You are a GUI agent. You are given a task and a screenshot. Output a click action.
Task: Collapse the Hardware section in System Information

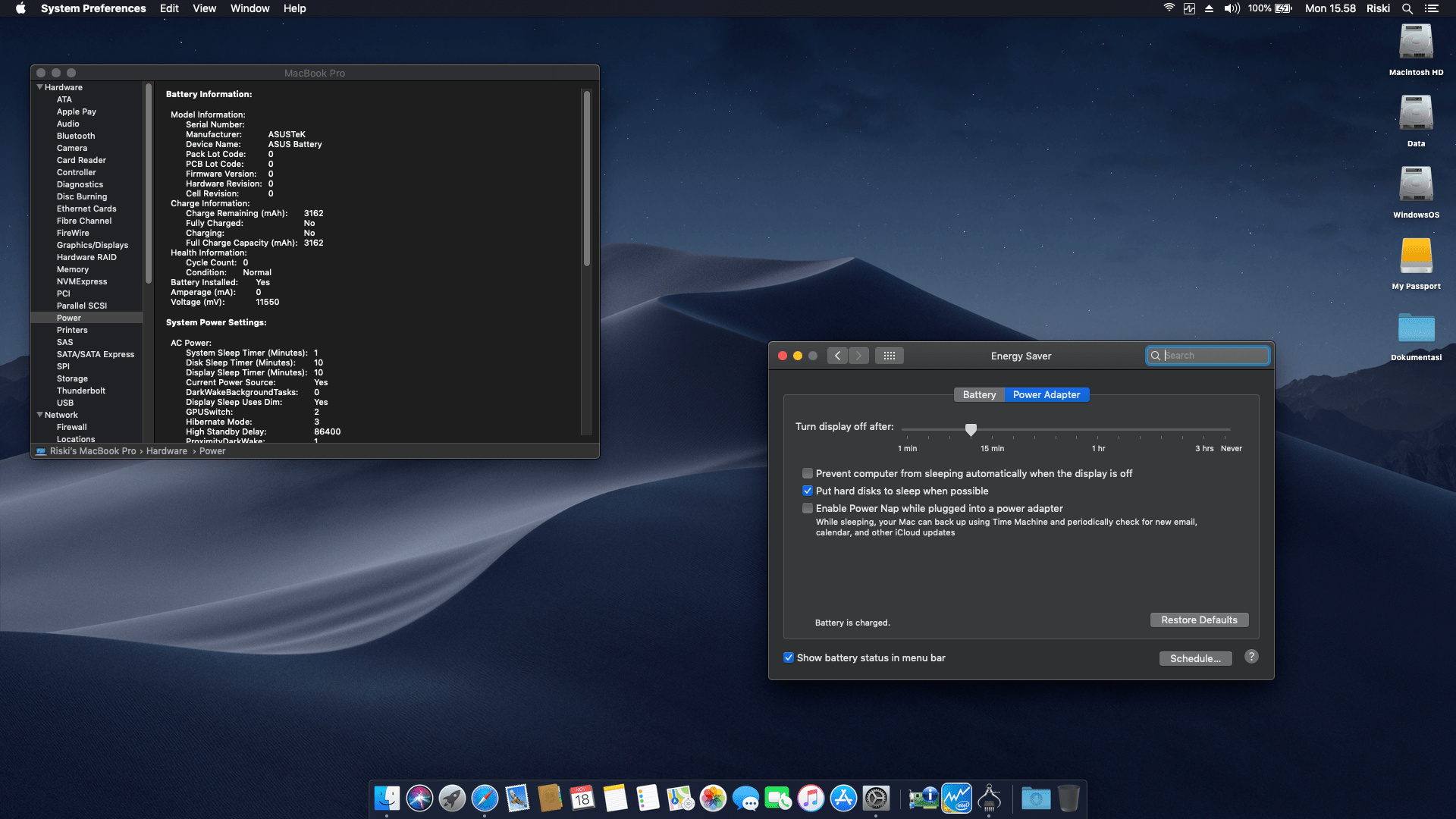(40, 87)
